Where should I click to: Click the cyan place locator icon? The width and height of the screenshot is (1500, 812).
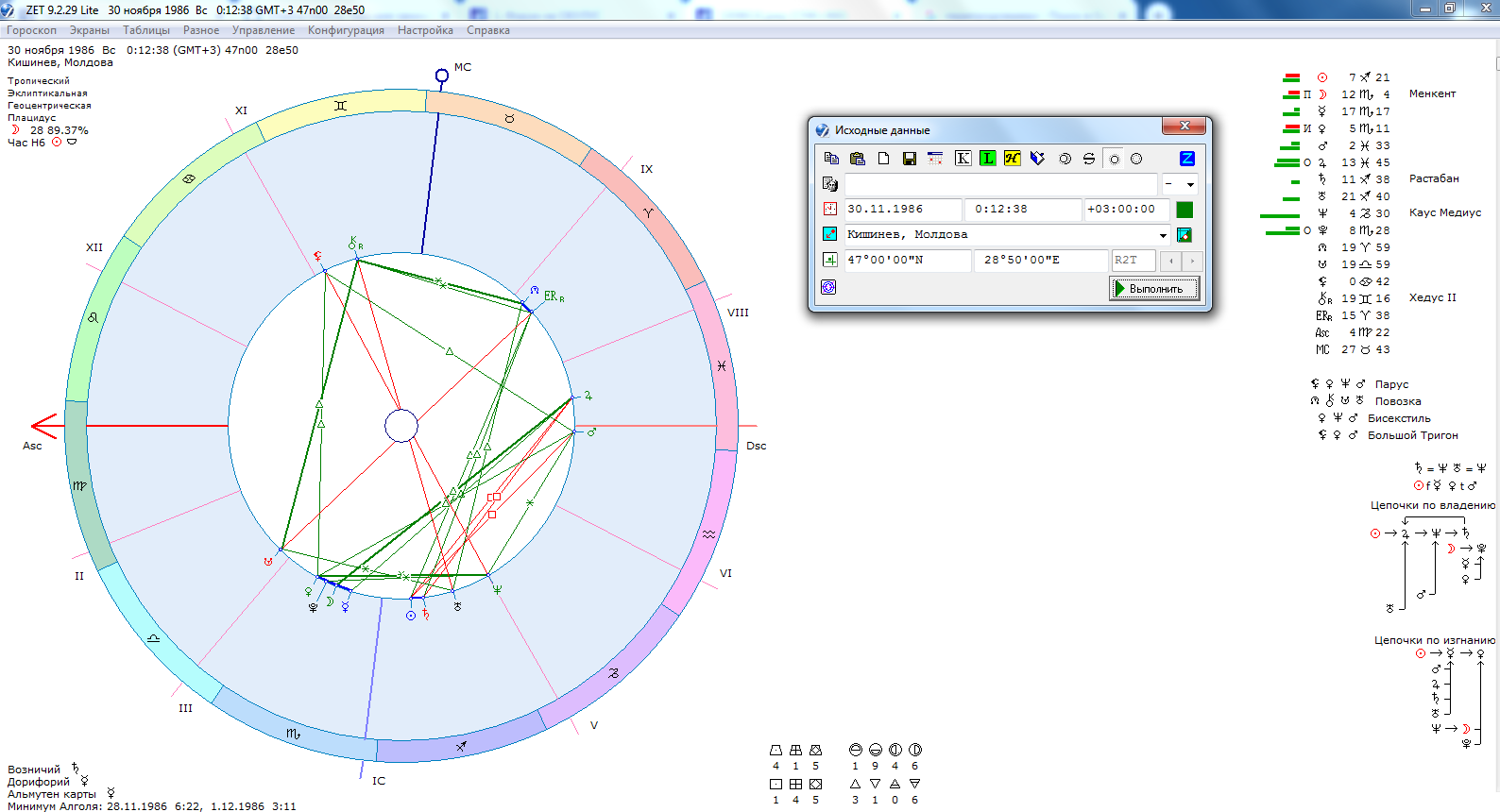[829, 234]
